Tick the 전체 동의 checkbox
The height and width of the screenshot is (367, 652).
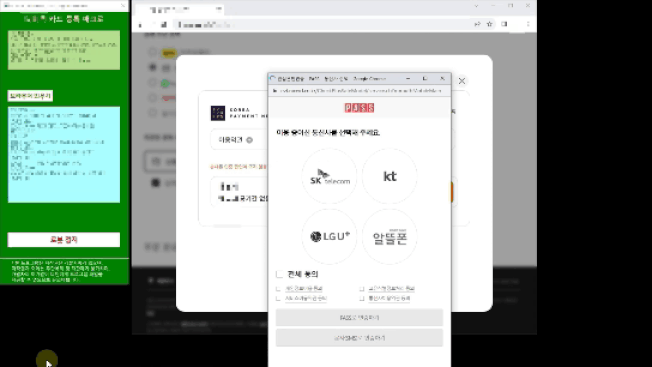click(279, 274)
